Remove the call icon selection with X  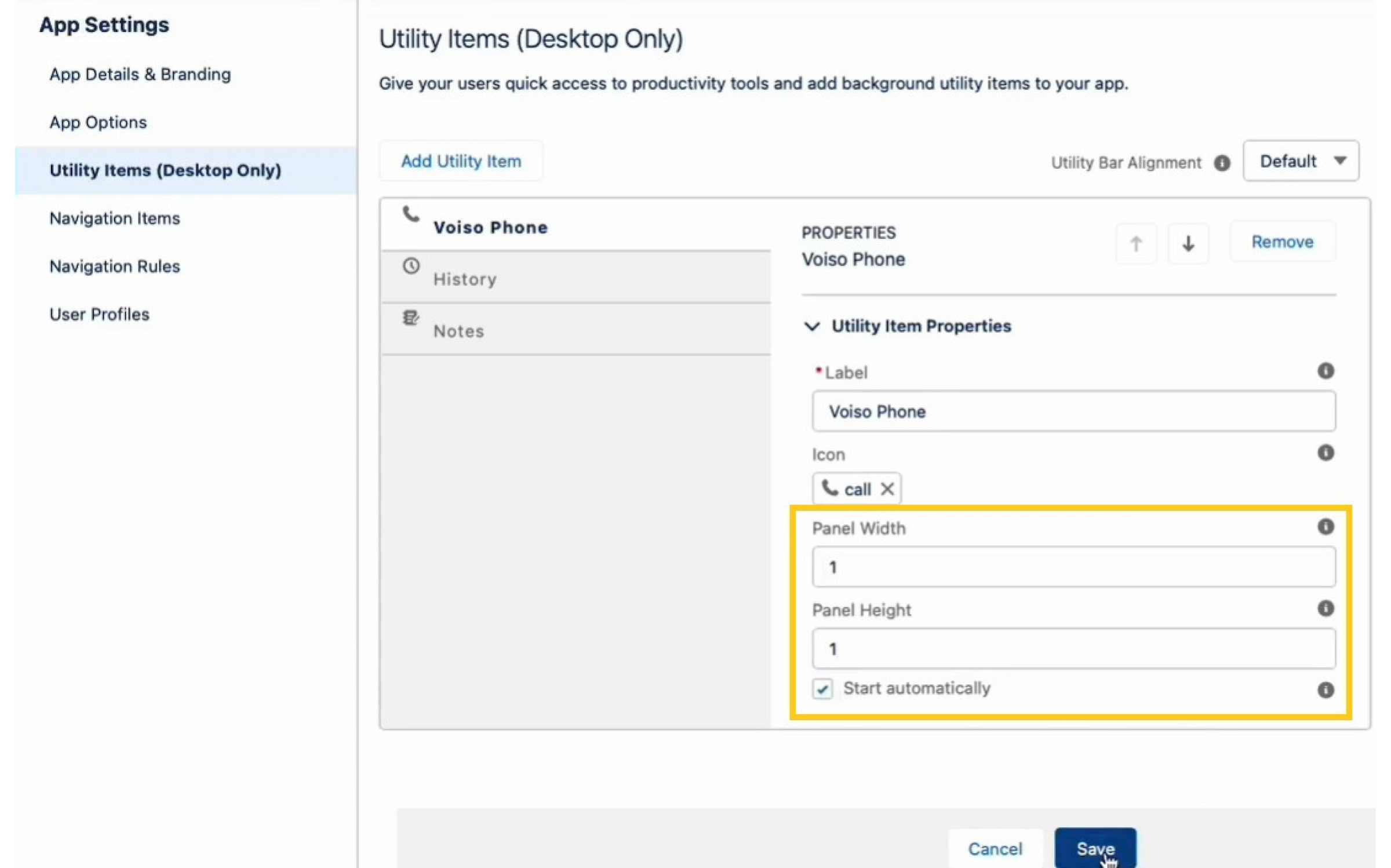887,489
